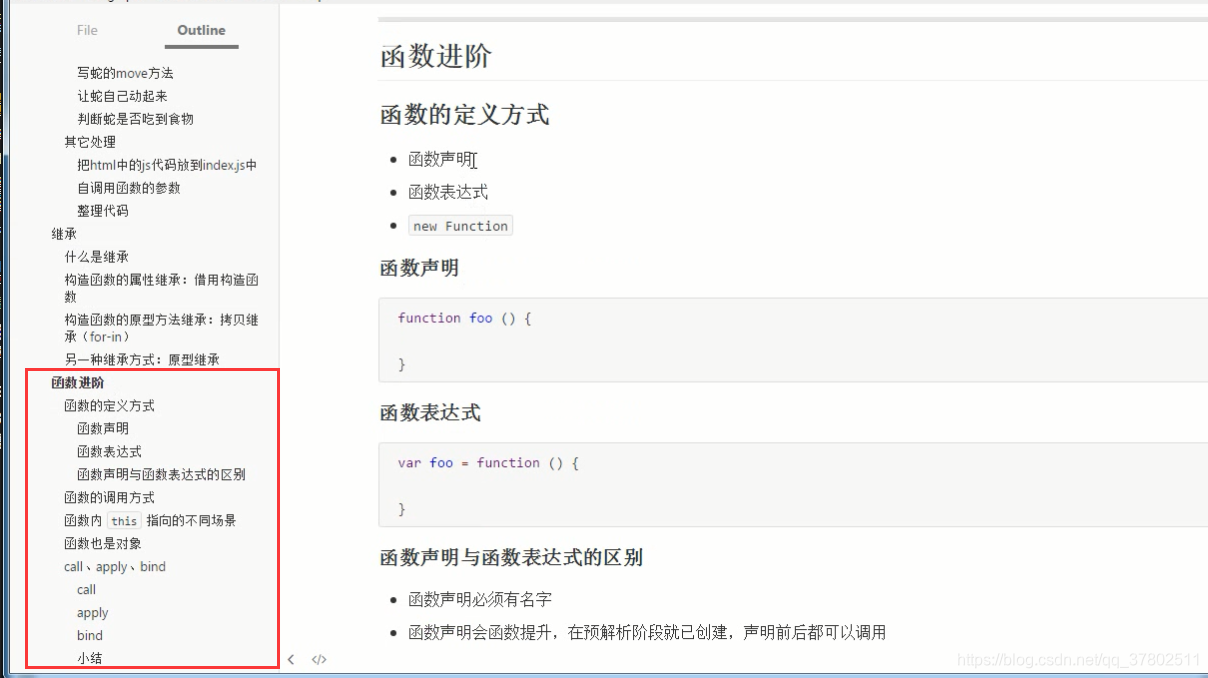
Task: Select outline item 函数也是对象
Action: (x=103, y=544)
